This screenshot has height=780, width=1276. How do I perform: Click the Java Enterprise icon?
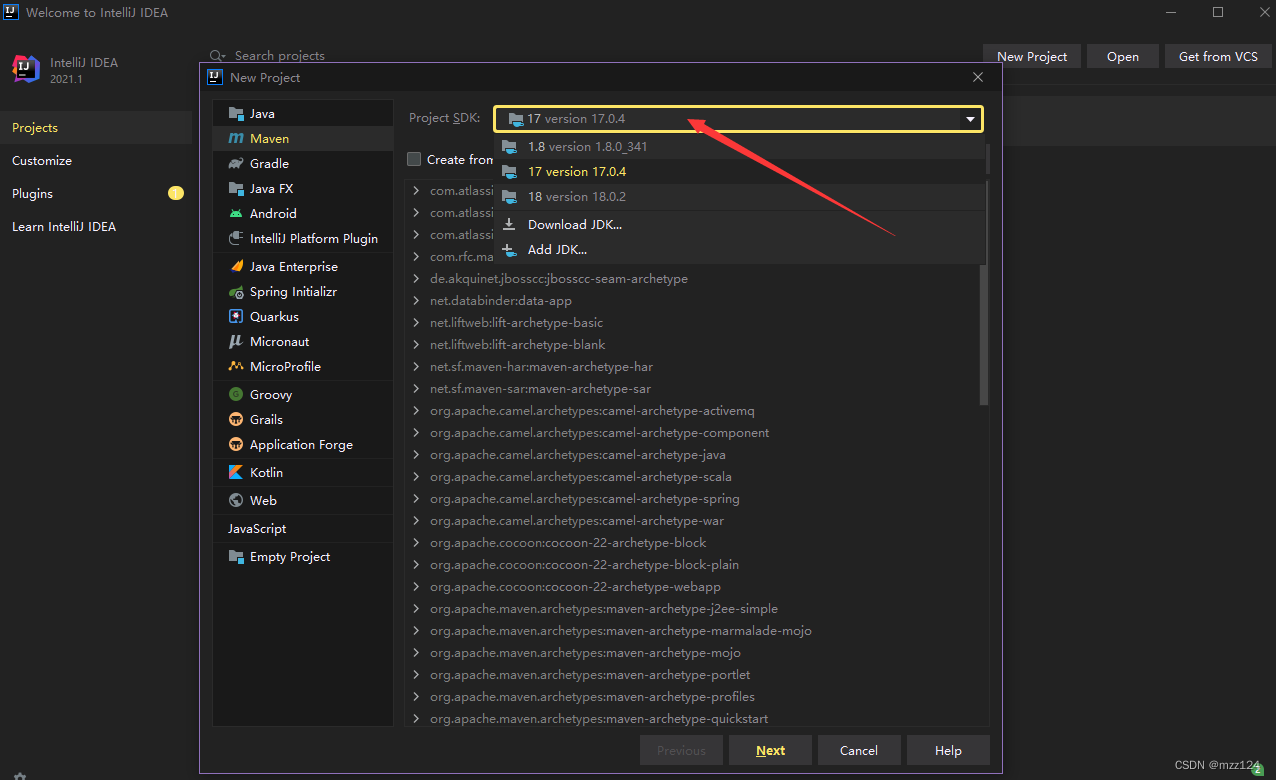point(236,266)
